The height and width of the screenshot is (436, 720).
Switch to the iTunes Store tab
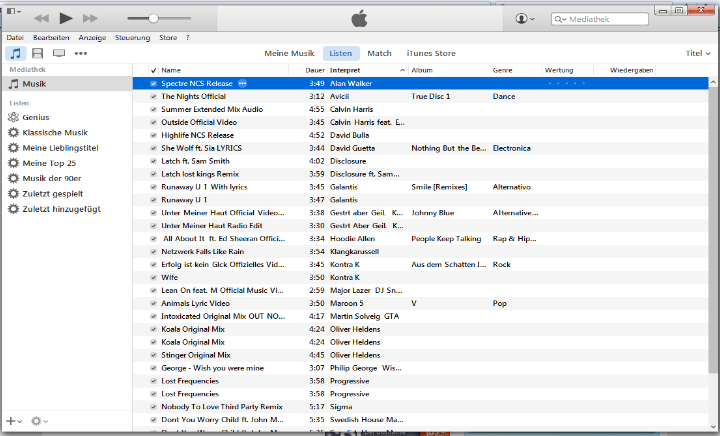(431, 53)
